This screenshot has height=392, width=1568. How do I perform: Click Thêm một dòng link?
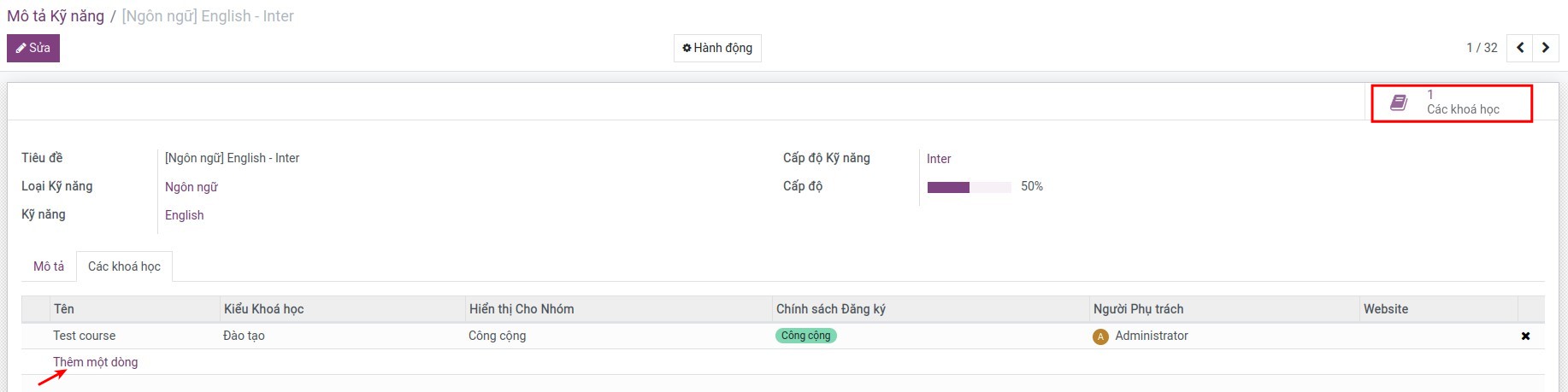pyautogui.click(x=96, y=362)
